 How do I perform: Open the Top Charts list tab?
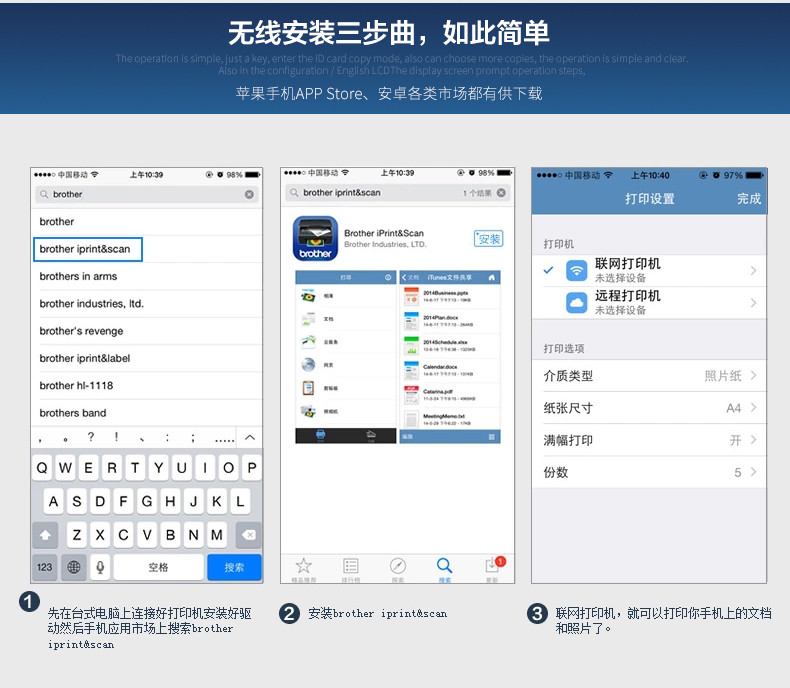click(x=351, y=570)
